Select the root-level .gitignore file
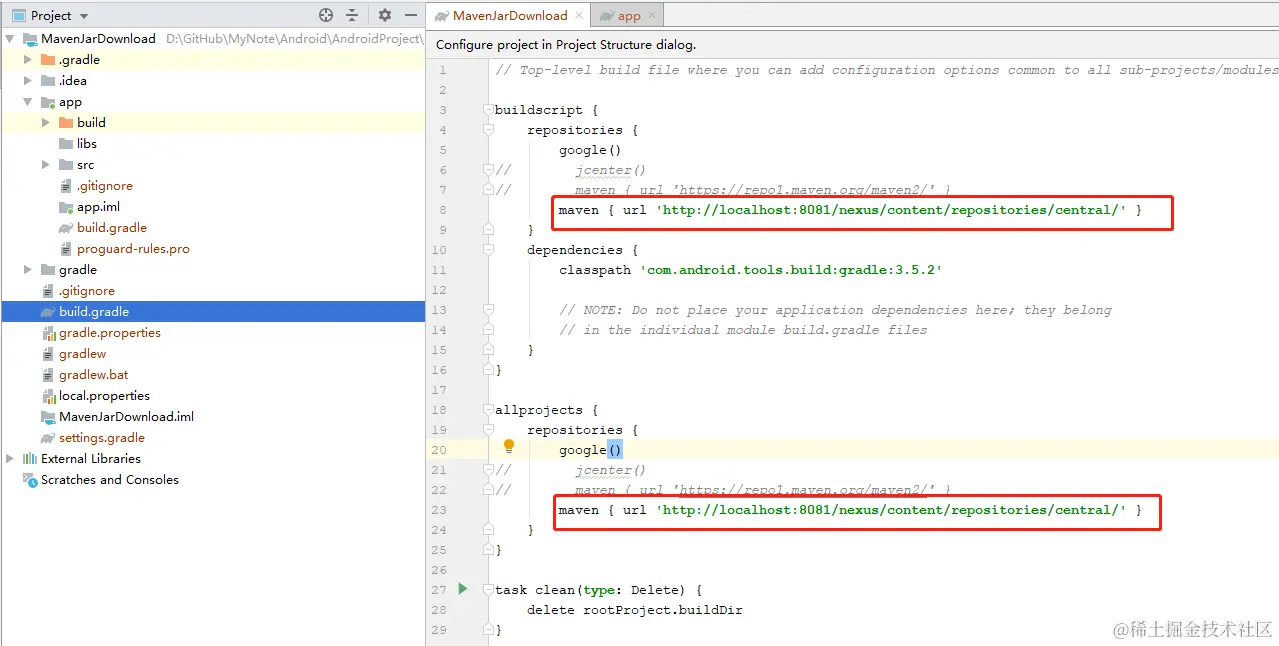The width and height of the screenshot is (1279, 646). point(86,291)
